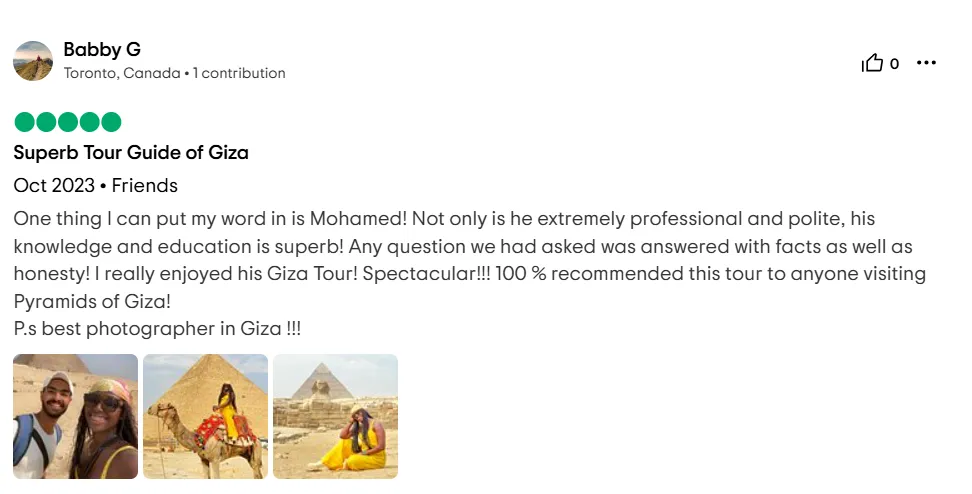Open the three-dot more options menu
The height and width of the screenshot is (494, 972).
(x=926, y=63)
